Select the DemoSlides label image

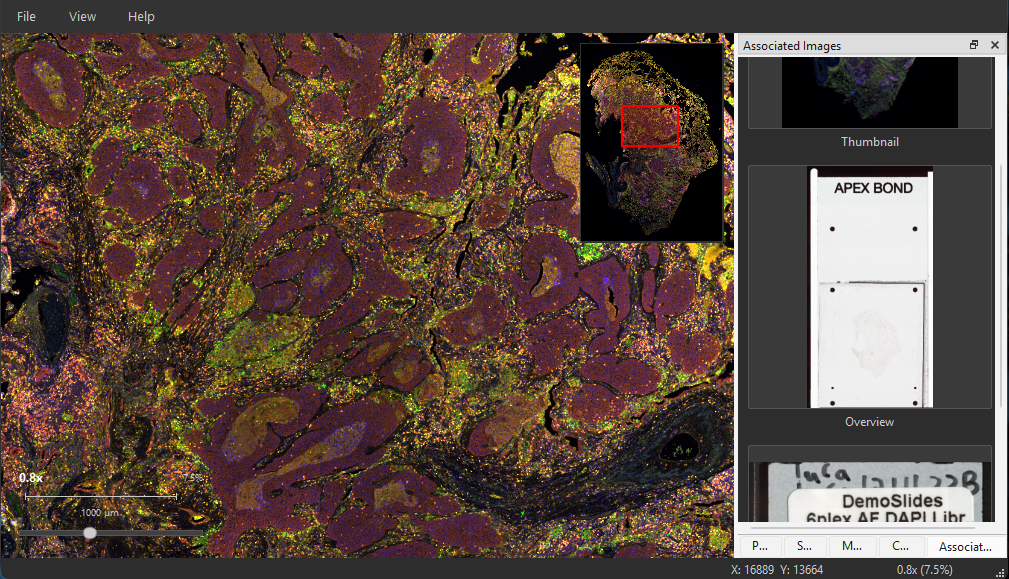point(870,492)
